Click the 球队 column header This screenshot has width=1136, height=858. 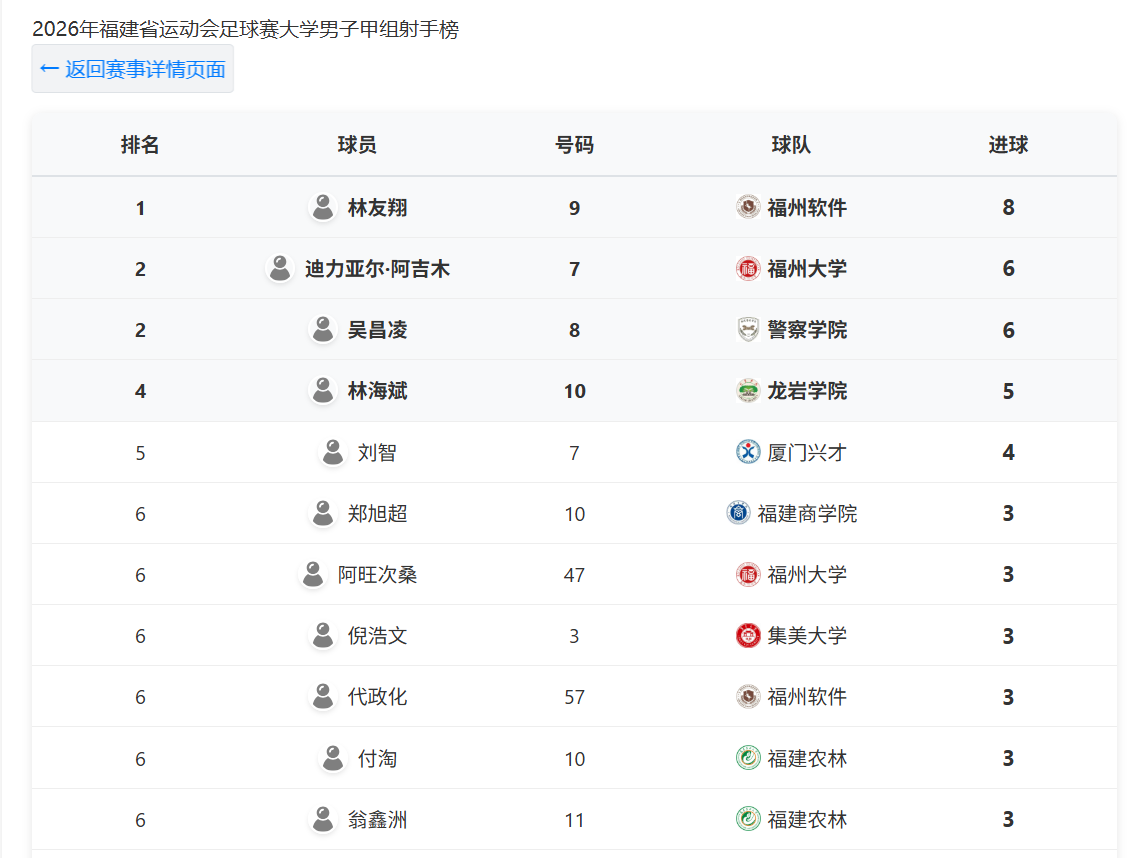click(791, 145)
